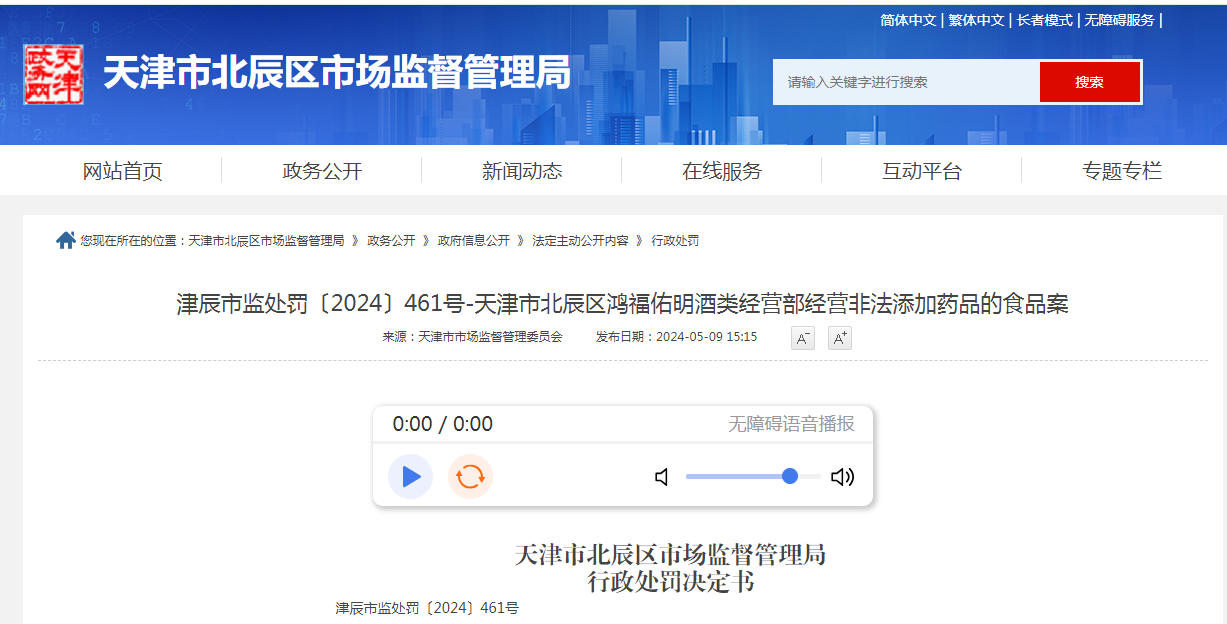
Task: Click the 天津市北辰区市场监督管理局 header title
Action: [x=337, y=72]
